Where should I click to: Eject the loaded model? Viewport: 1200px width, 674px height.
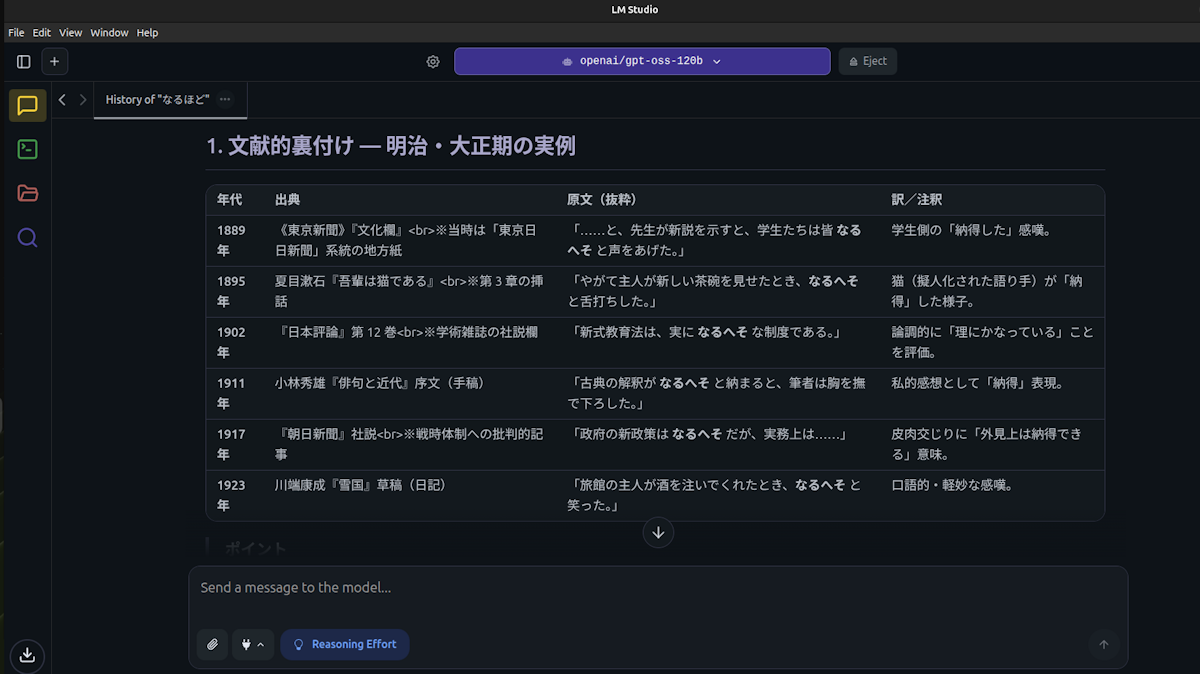(868, 61)
